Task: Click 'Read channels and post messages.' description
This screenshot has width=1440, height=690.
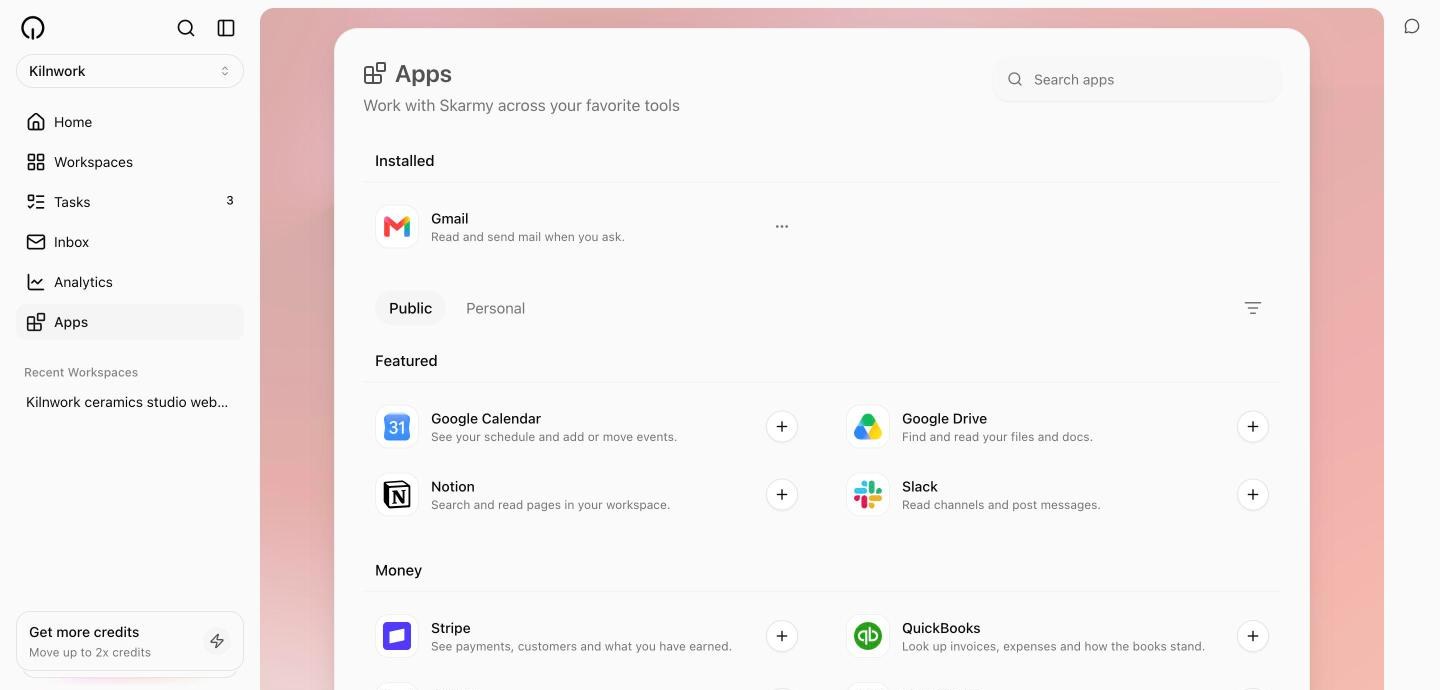Action: (x=1001, y=505)
